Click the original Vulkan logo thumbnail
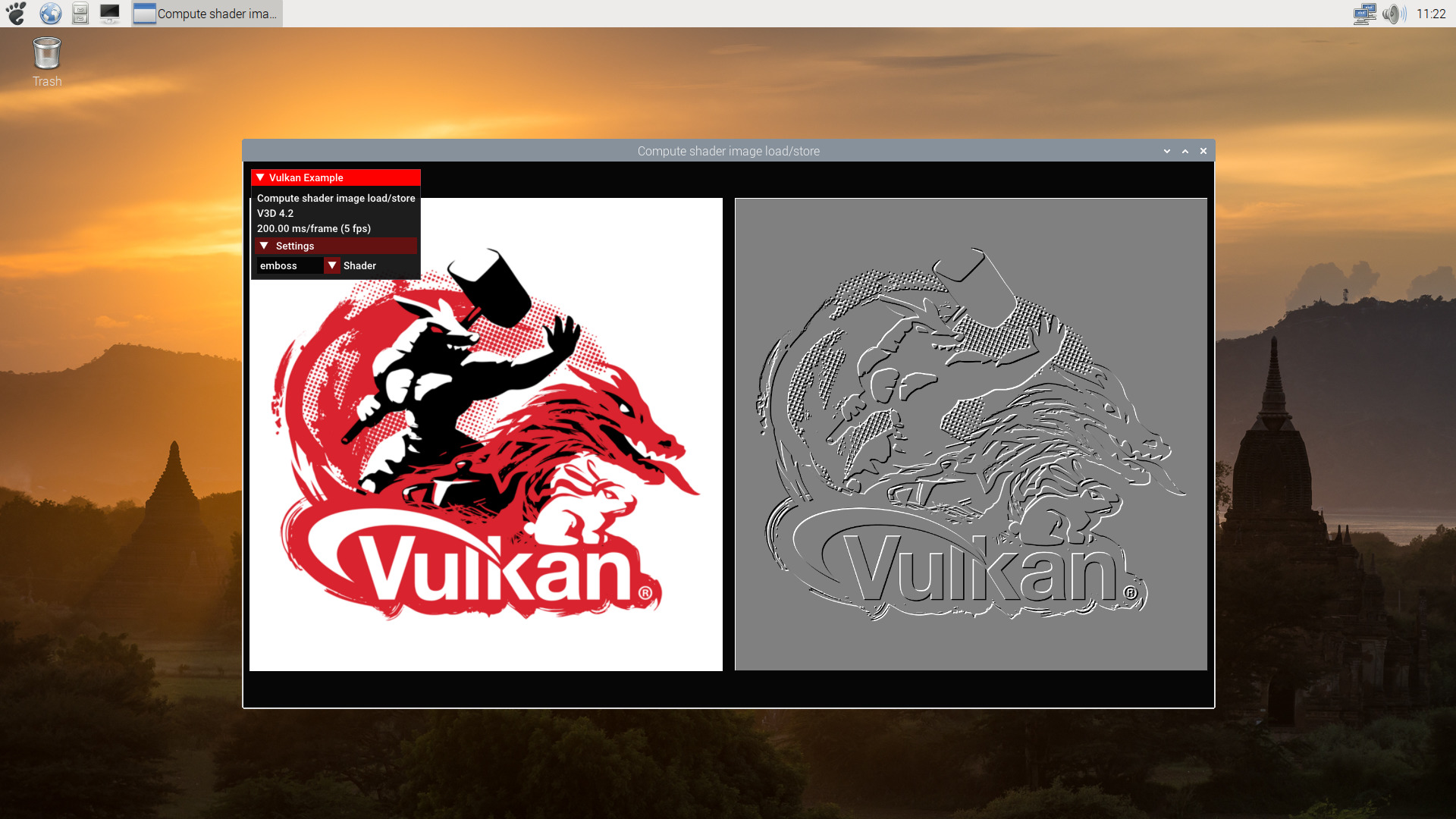The height and width of the screenshot is (819, 1456). coord(486,434)
